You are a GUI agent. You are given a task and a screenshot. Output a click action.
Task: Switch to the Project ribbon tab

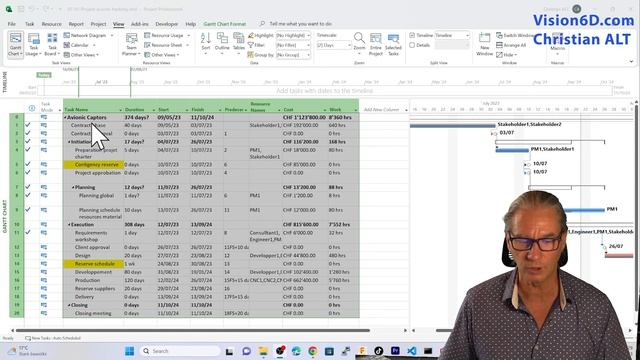point(98,24)
